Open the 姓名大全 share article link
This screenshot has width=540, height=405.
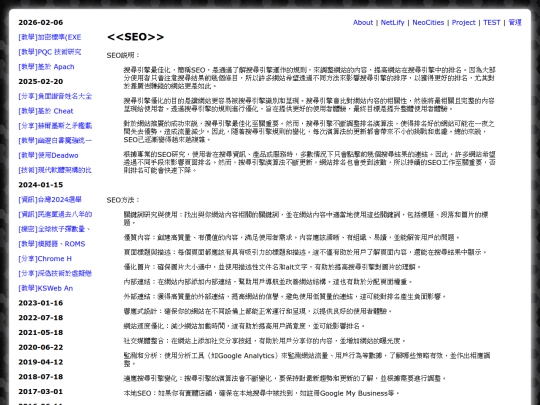pos(55,96)
